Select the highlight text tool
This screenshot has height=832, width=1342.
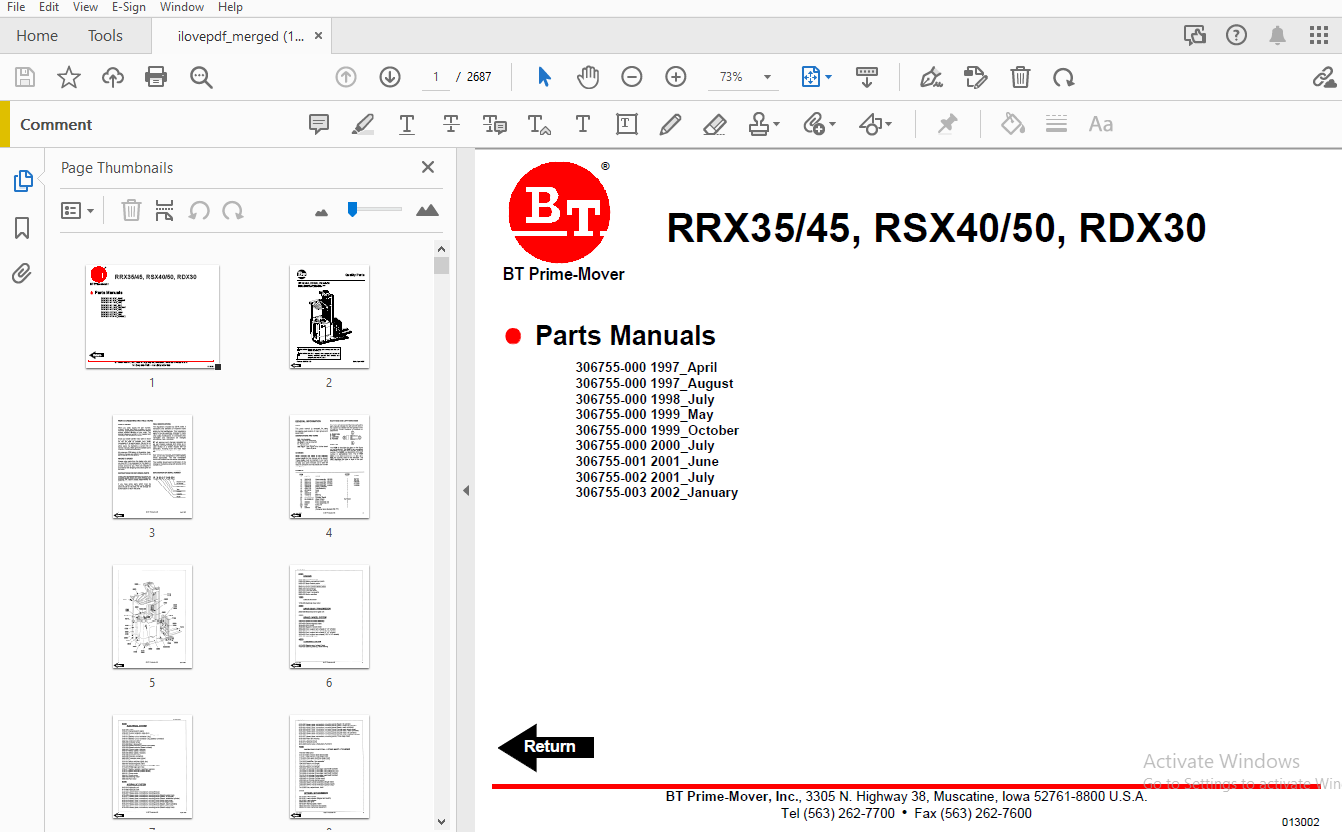(363, 124)
